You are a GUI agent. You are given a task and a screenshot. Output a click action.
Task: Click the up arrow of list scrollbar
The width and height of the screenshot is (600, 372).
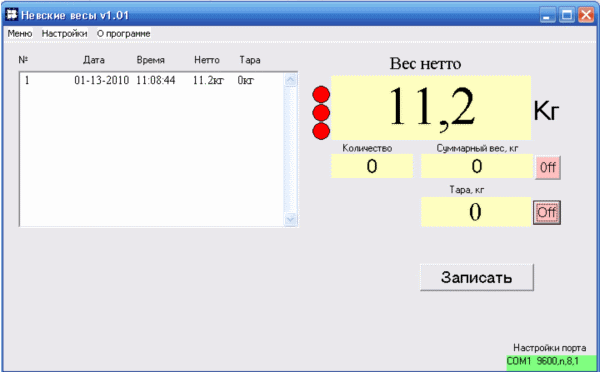coord(290,80)
